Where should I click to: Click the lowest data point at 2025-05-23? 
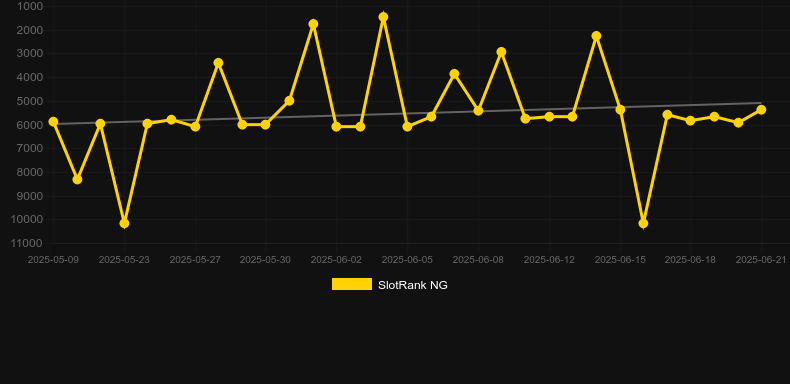tap(124, 223)
